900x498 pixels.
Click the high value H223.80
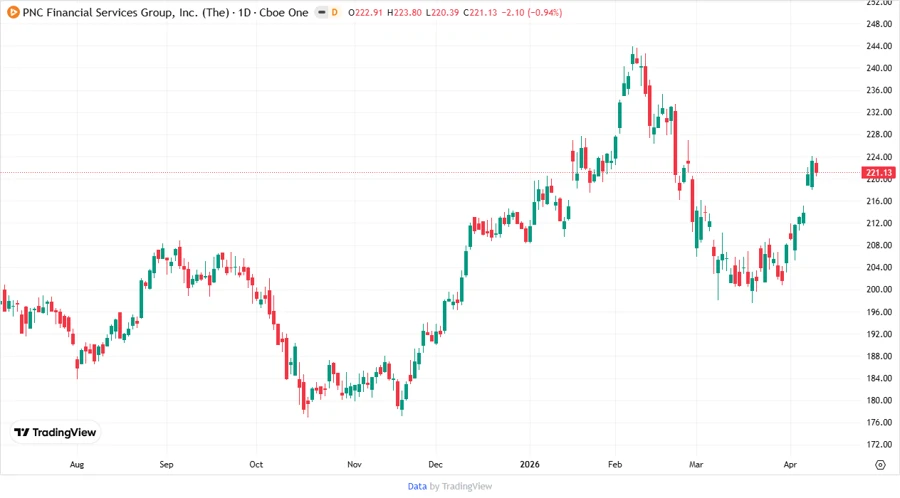404,12
